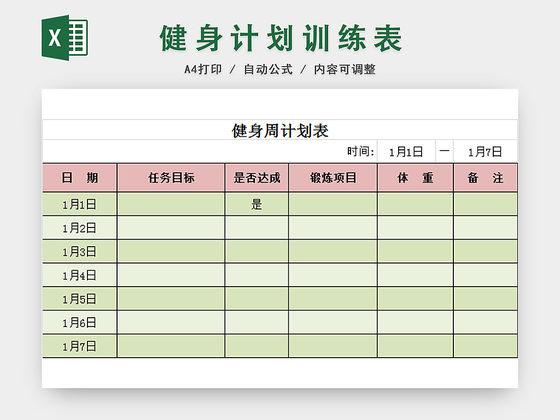The width and height of the screenshot is (560, 420).
Task: Select the 是否达成 cell for 1月3日 row
Action: coord(257,251)
